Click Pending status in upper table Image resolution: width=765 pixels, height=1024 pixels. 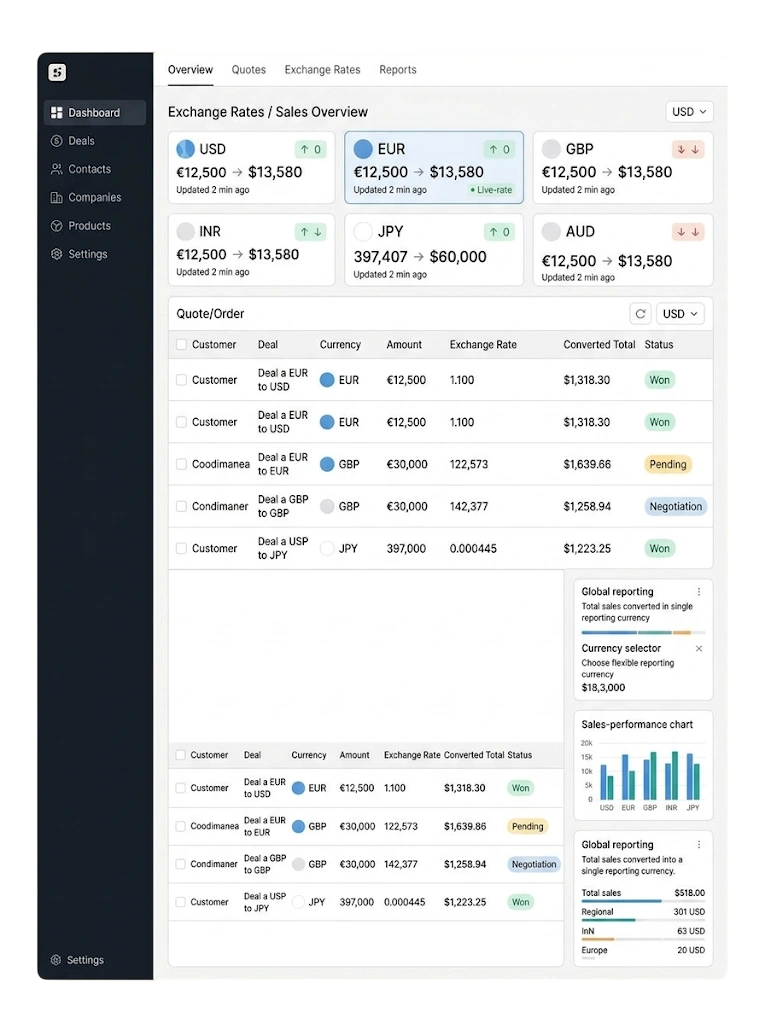[668, 464]
